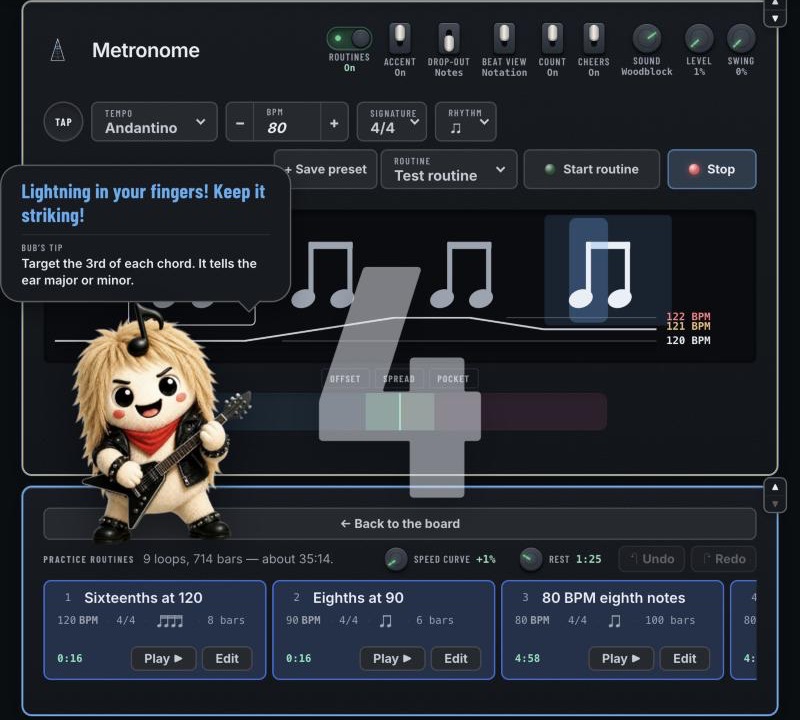
Task: Edit the 80 BPM eighth notes routine
Action: tap(685, 659)
